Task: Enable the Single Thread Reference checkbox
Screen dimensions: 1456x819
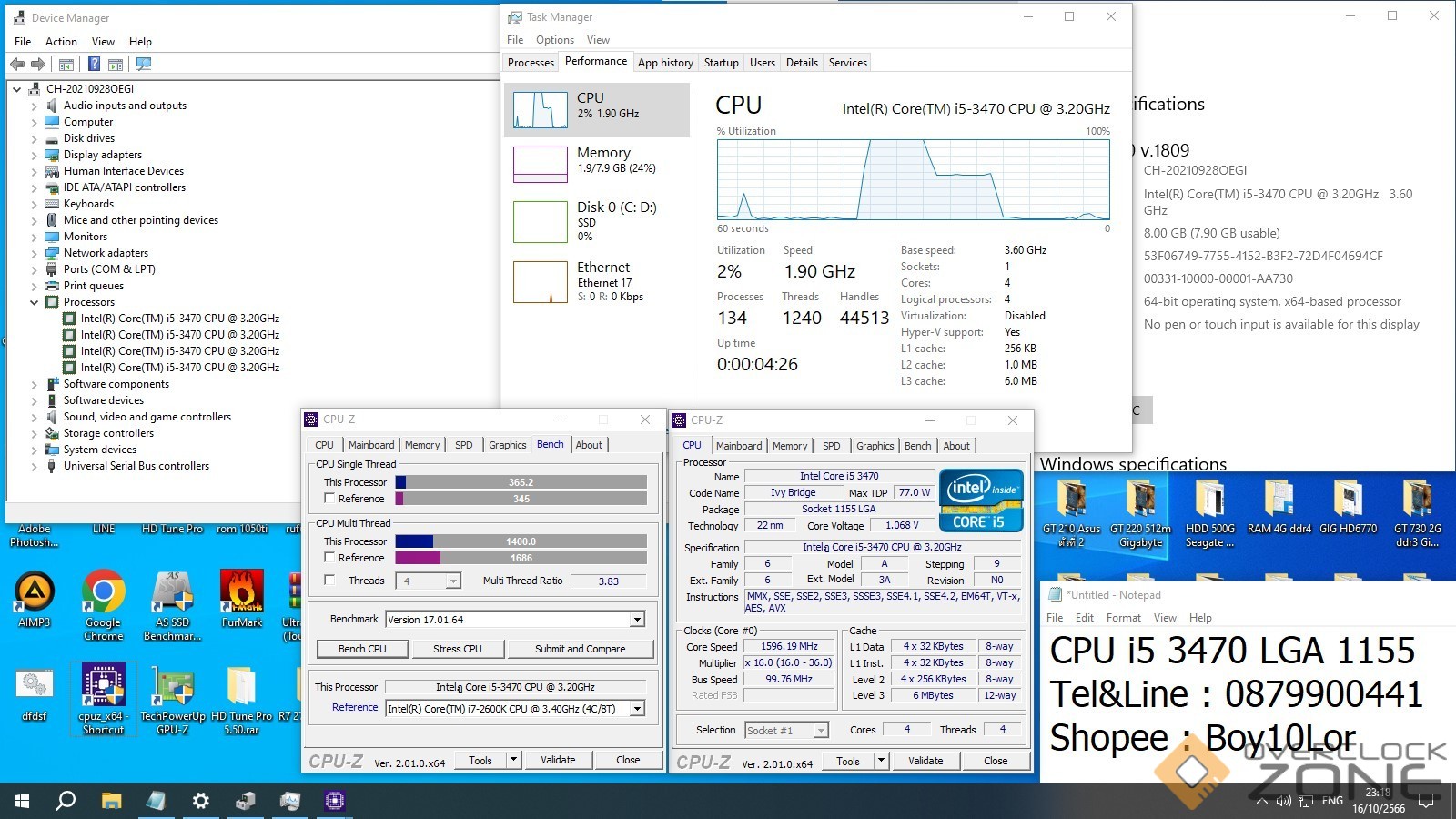Action: pyautogui.click(x=330, y=499)
